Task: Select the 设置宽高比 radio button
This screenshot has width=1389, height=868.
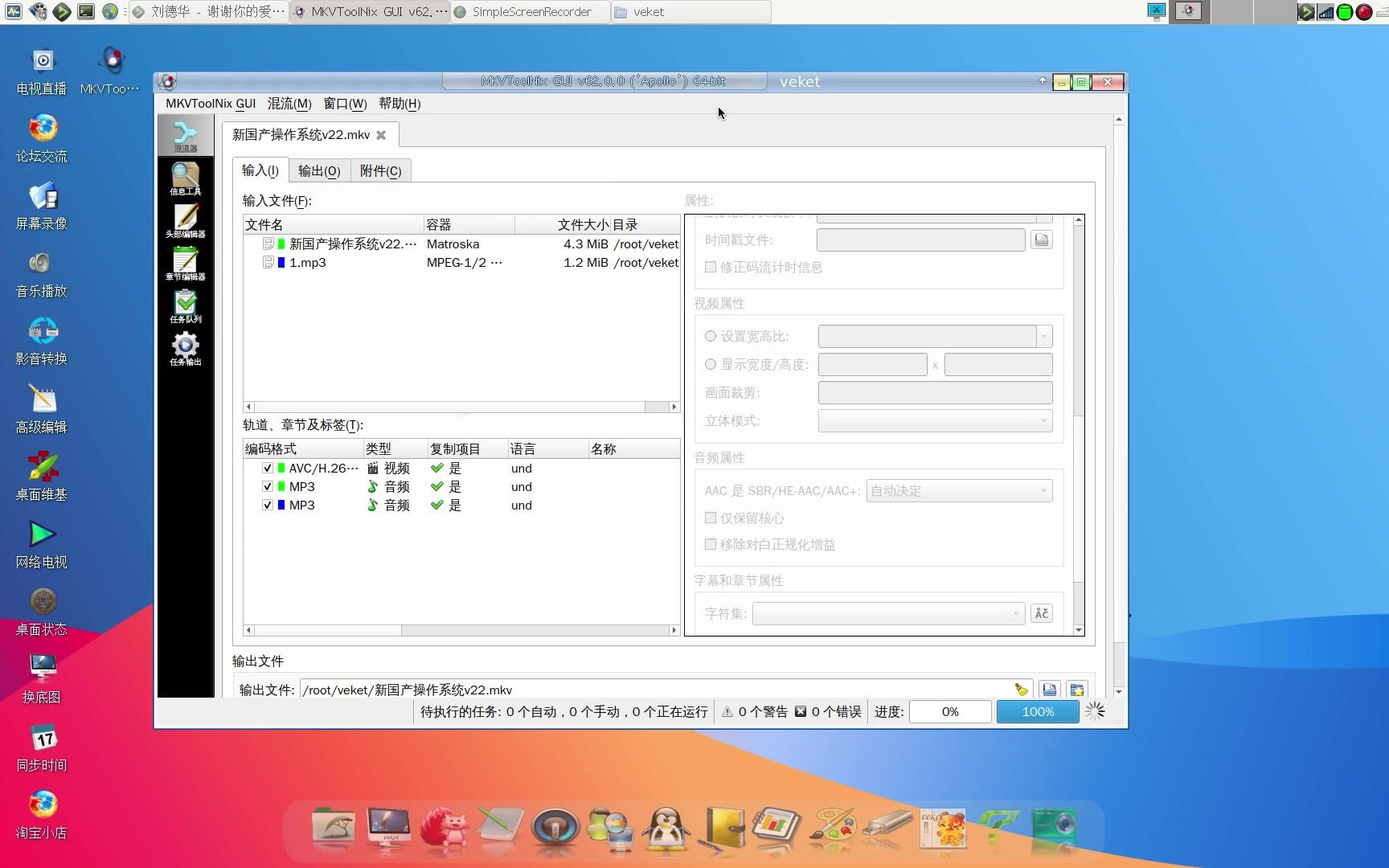Action: [711, 336]
